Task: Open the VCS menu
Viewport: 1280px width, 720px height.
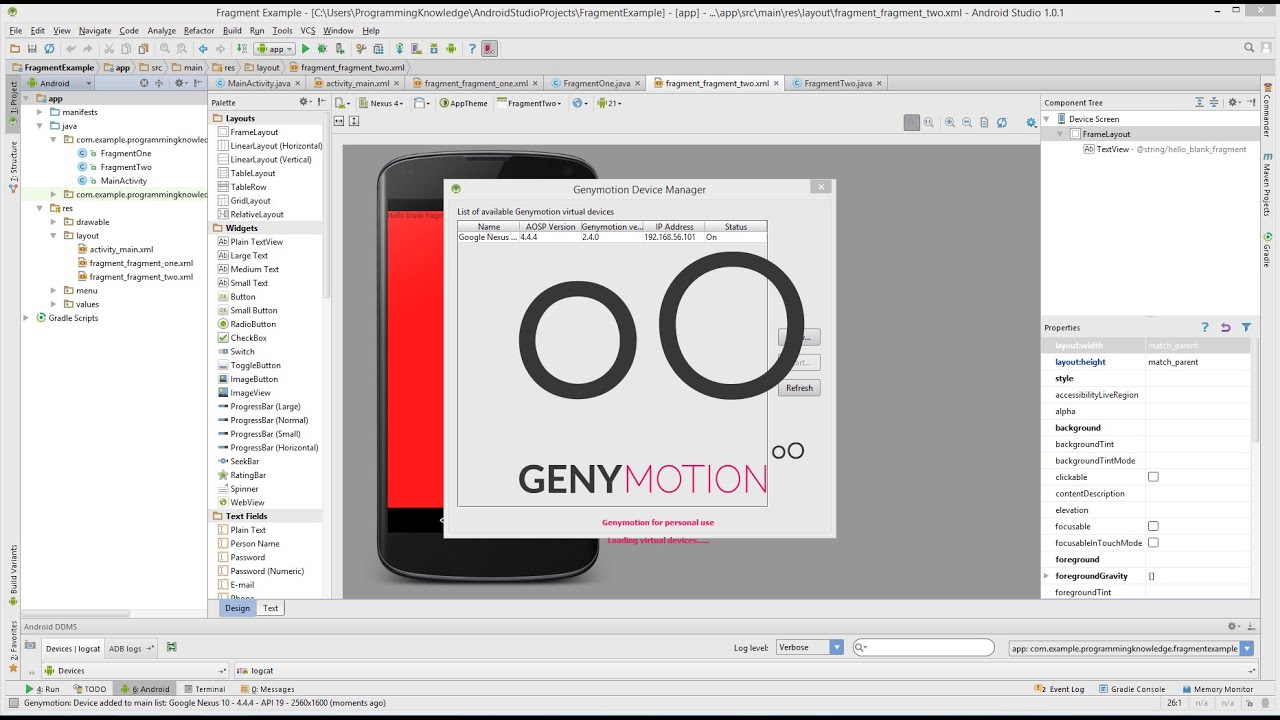Action: tap(308, 31)
